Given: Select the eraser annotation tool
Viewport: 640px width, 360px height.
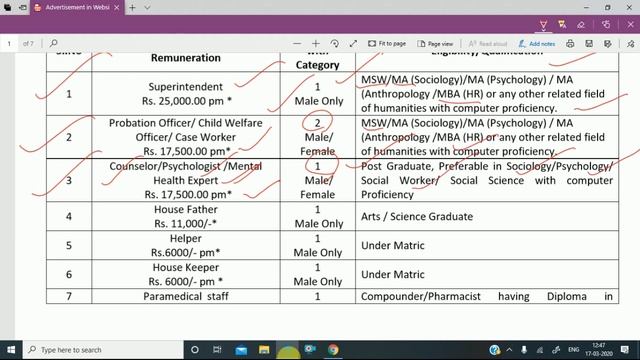Looking at the screenshot, I should [x=581, y=25].
